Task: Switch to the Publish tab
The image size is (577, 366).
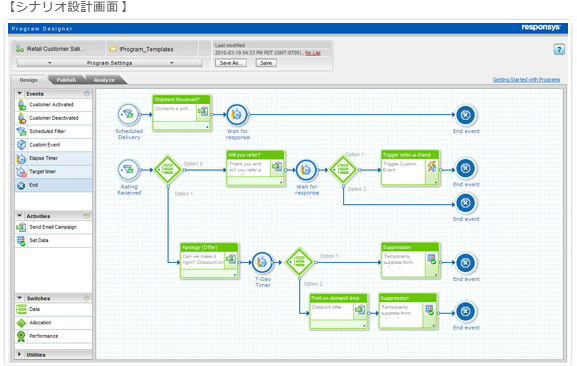Action: pyautogui.click(x=66, y=80)
